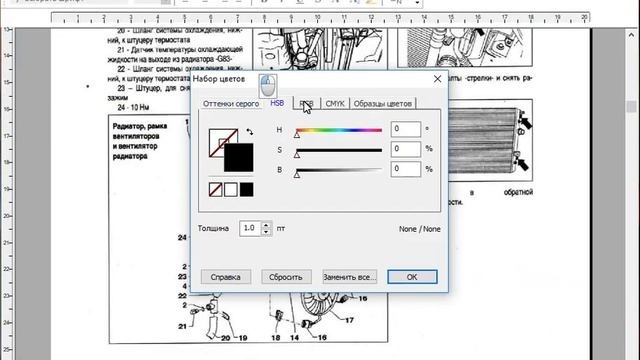Click callout number 17 in the diagram
Screen dimensions: 640x360
pyautogui.click(x=349, y=320)
